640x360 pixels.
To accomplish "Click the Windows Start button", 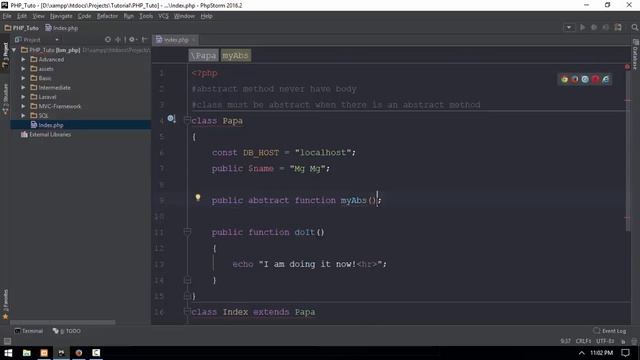I will tap(8, 353).
